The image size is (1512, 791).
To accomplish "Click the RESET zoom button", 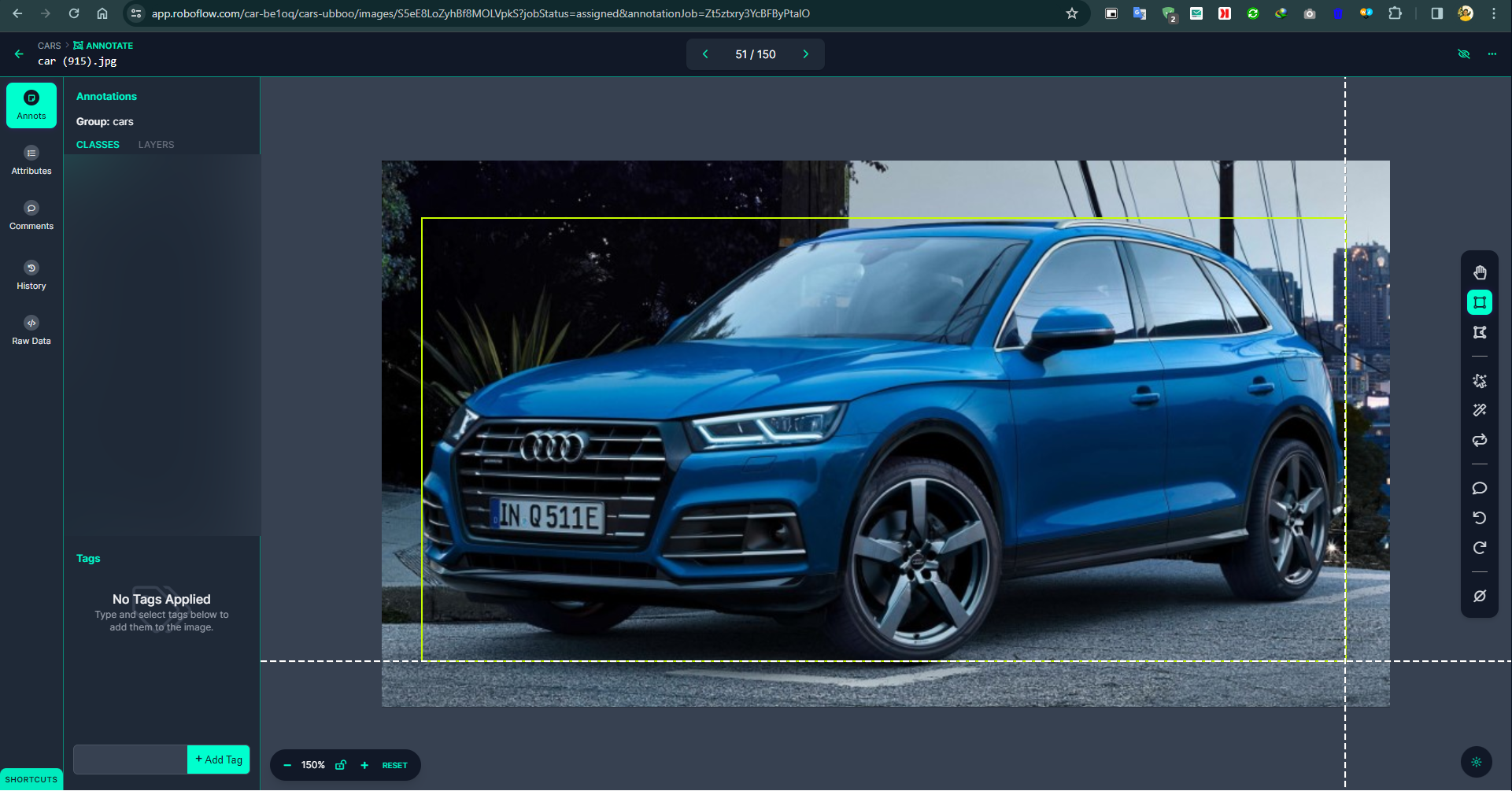I will (x=394, y=764).
